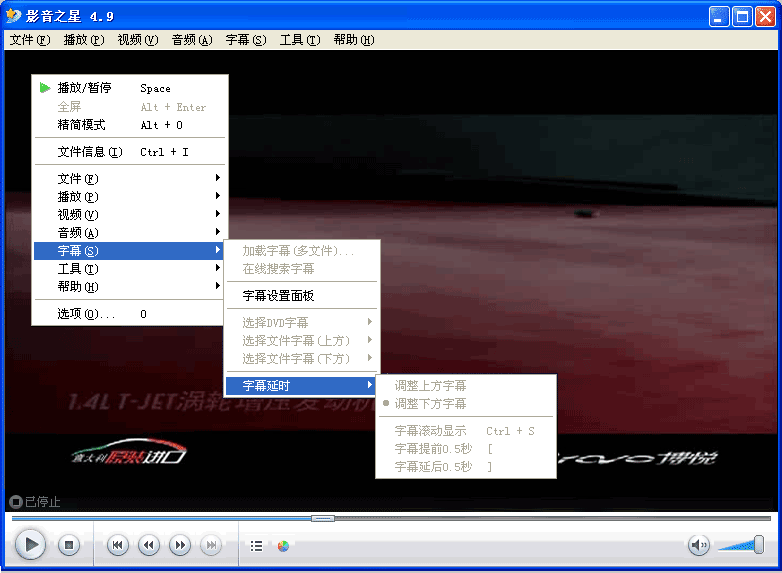
Task: Click the colorful wheel icon beside playlist
Action: (283, 546)
